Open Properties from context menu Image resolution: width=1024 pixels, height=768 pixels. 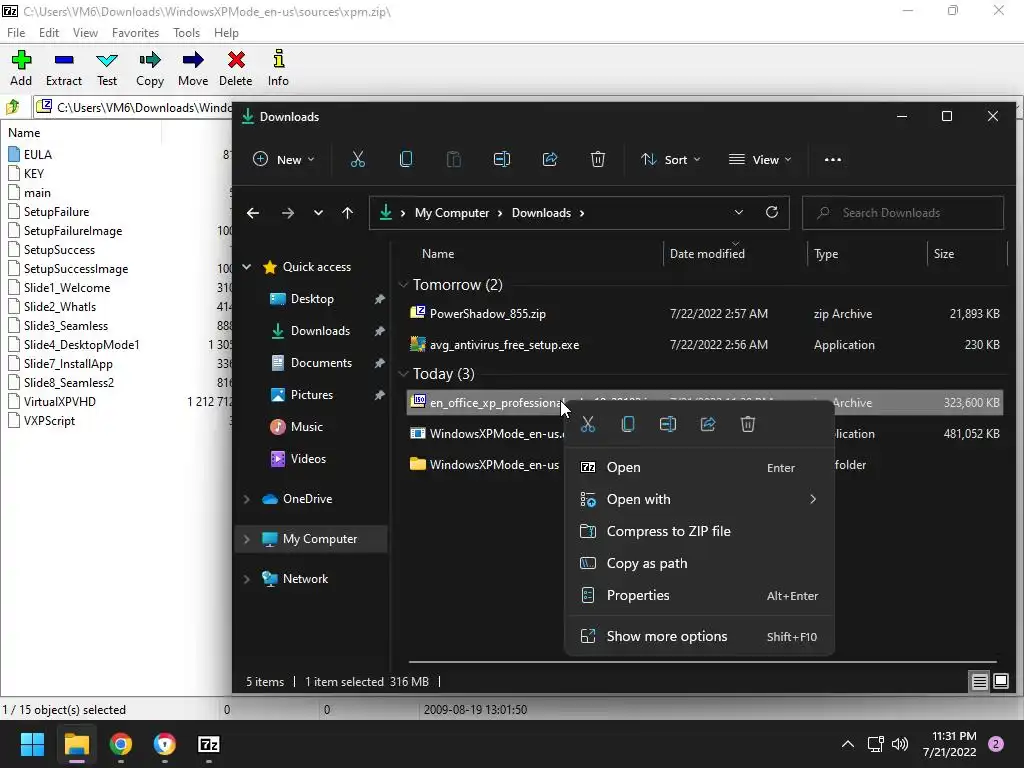click(x=699, y=595)
